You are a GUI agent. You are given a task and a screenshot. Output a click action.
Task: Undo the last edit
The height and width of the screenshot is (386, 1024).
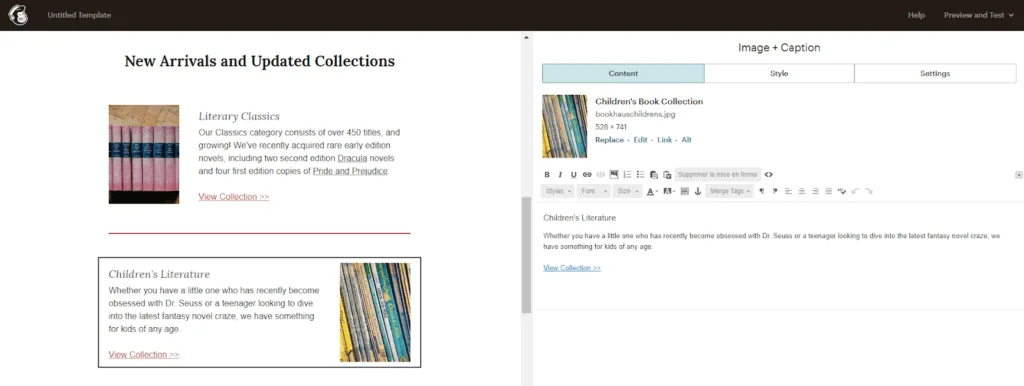pyautogui.click(x=855, y=191)
